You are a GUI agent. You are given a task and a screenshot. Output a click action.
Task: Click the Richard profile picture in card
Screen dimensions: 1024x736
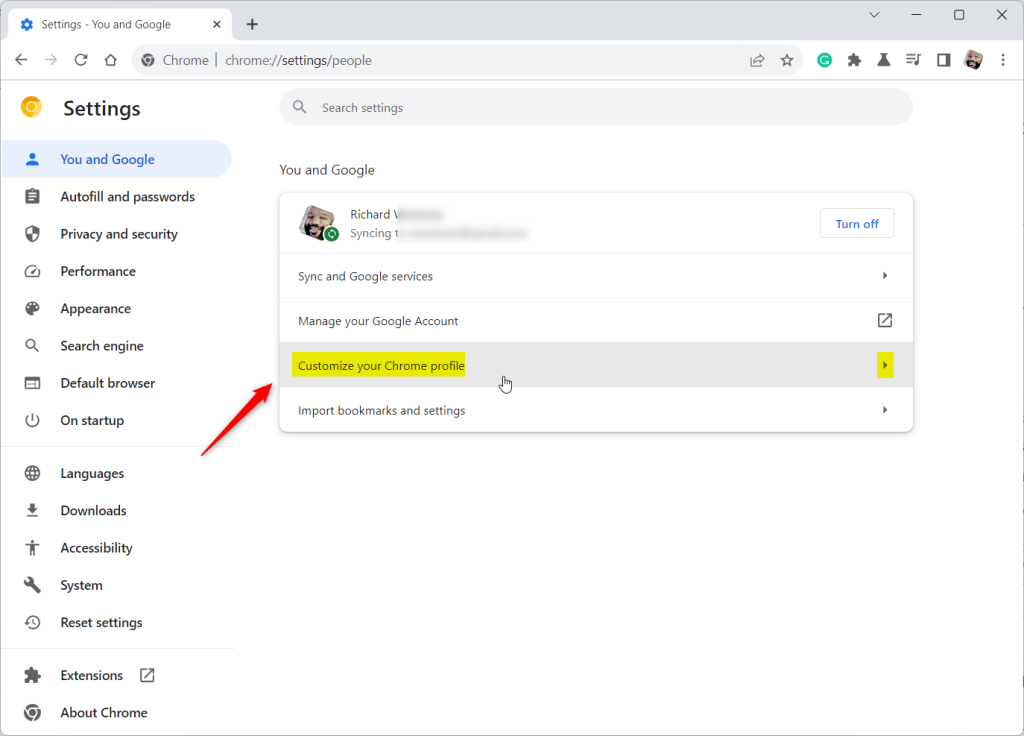tap(317, 223)
